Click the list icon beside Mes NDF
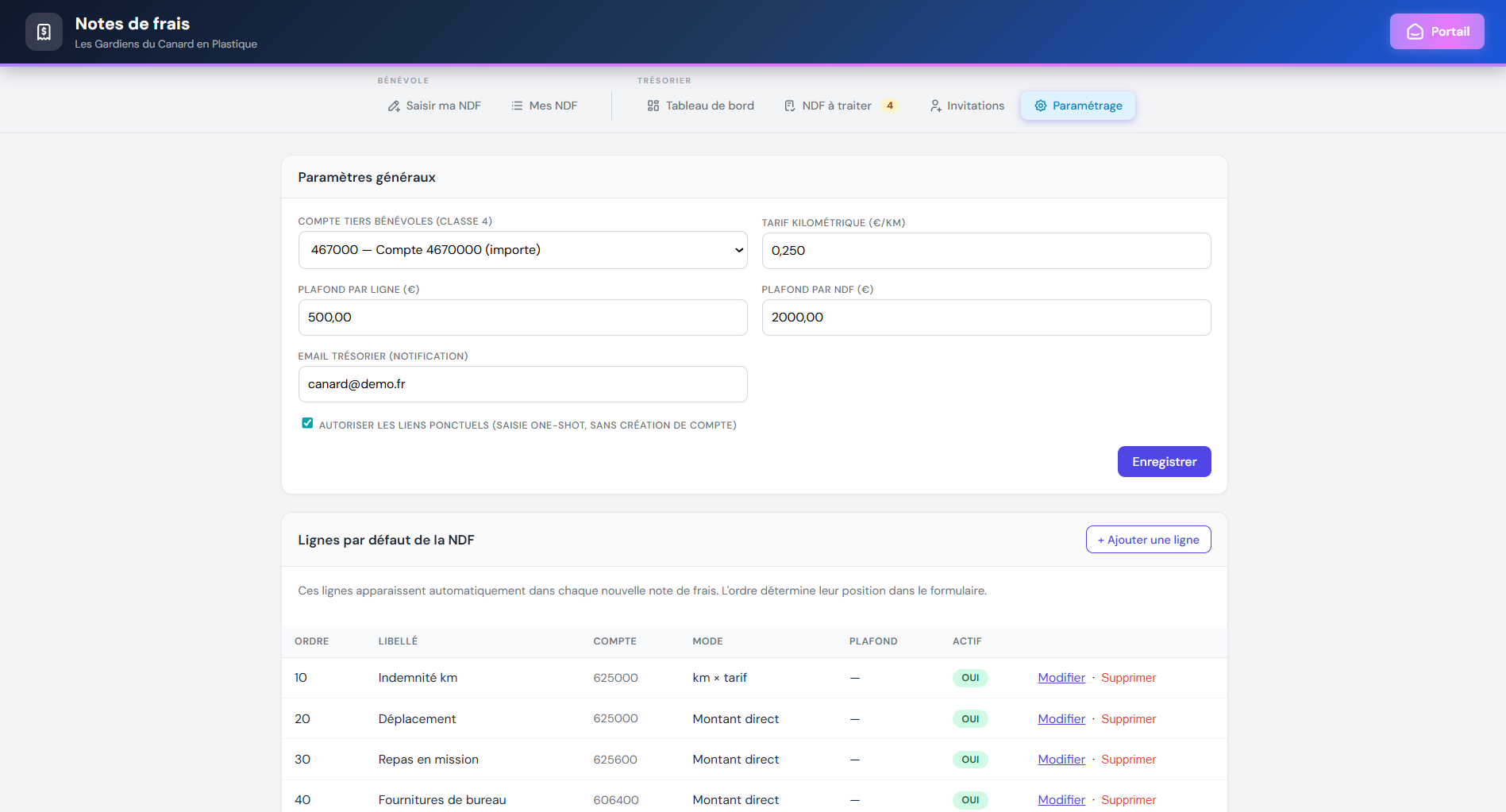1506x812 pixels. click(x=517, y=106)
